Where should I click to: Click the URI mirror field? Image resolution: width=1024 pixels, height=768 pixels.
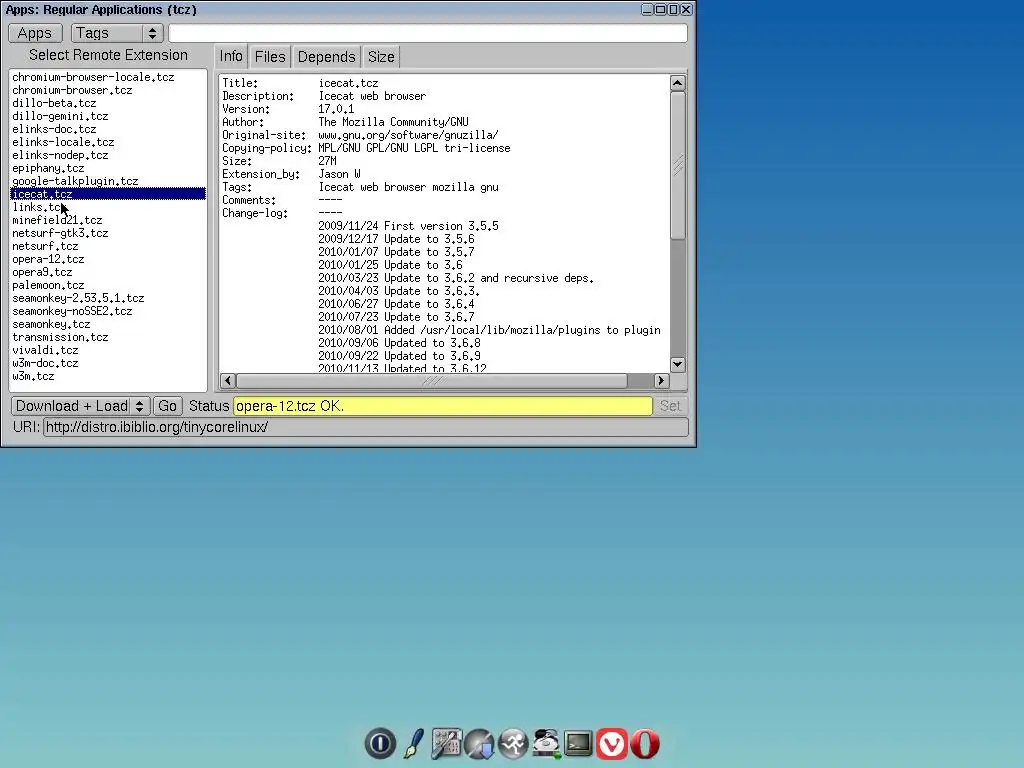pyautogui.click(x=366, y=427)
